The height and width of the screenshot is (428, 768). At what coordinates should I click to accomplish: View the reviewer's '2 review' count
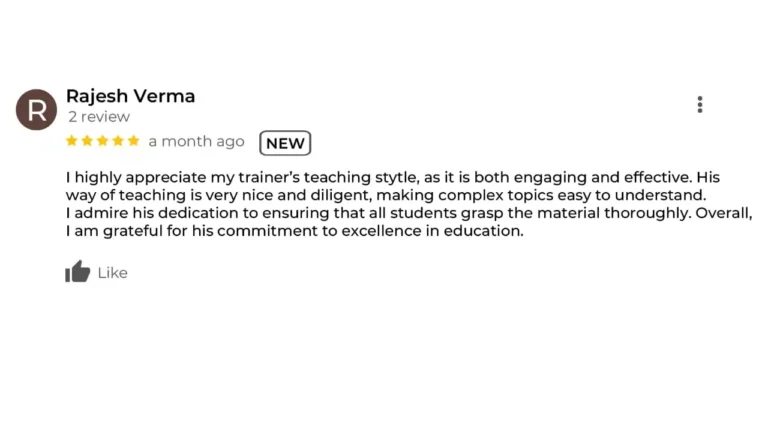click(x=99, y=117)
